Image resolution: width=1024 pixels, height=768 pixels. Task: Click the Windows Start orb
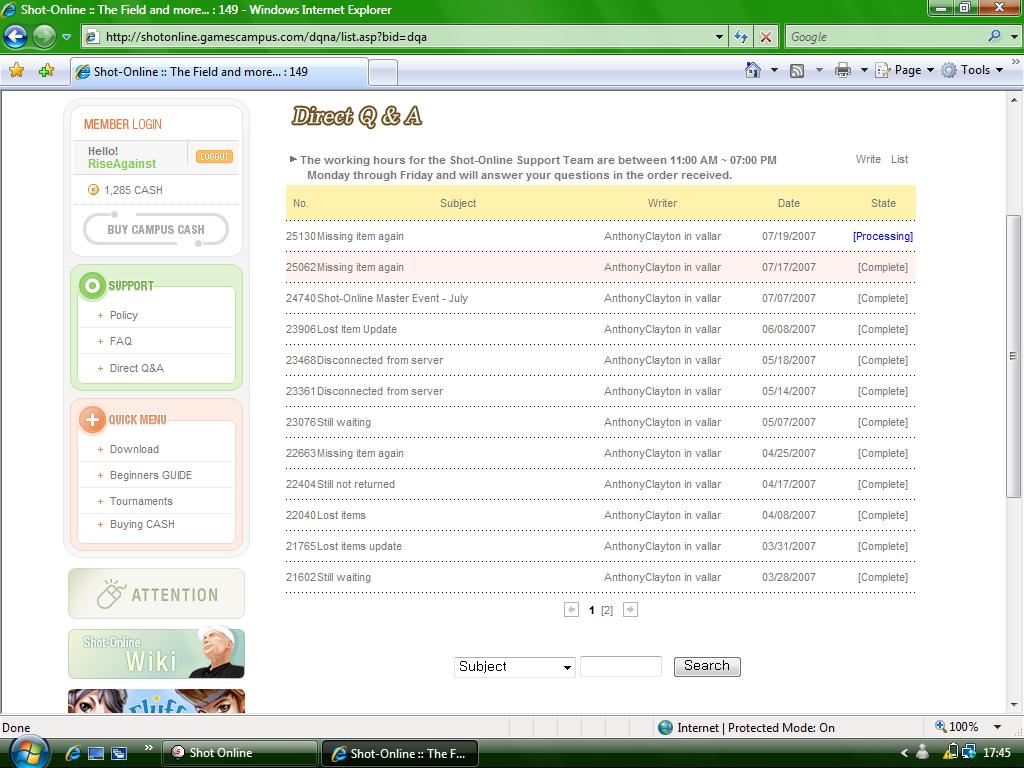tap(27, 752)
